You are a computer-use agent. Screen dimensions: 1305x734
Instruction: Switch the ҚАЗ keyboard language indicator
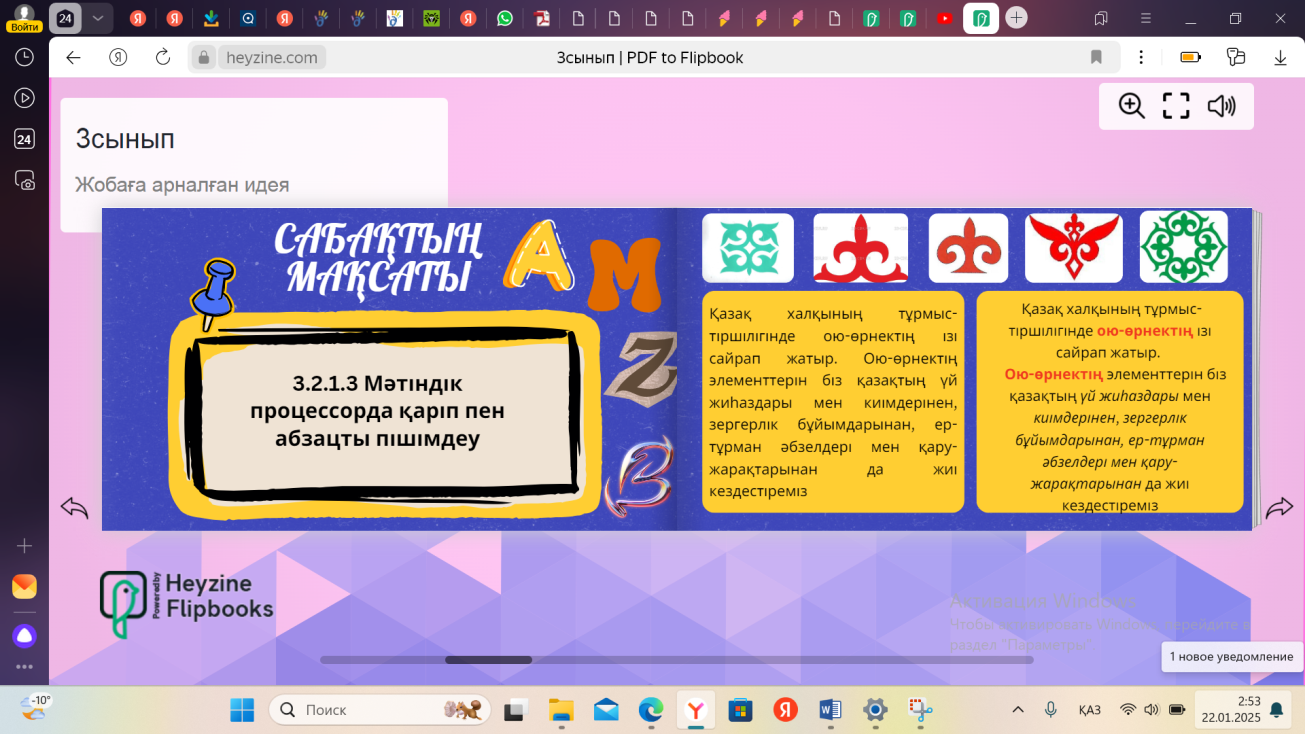coord(1090,710)
